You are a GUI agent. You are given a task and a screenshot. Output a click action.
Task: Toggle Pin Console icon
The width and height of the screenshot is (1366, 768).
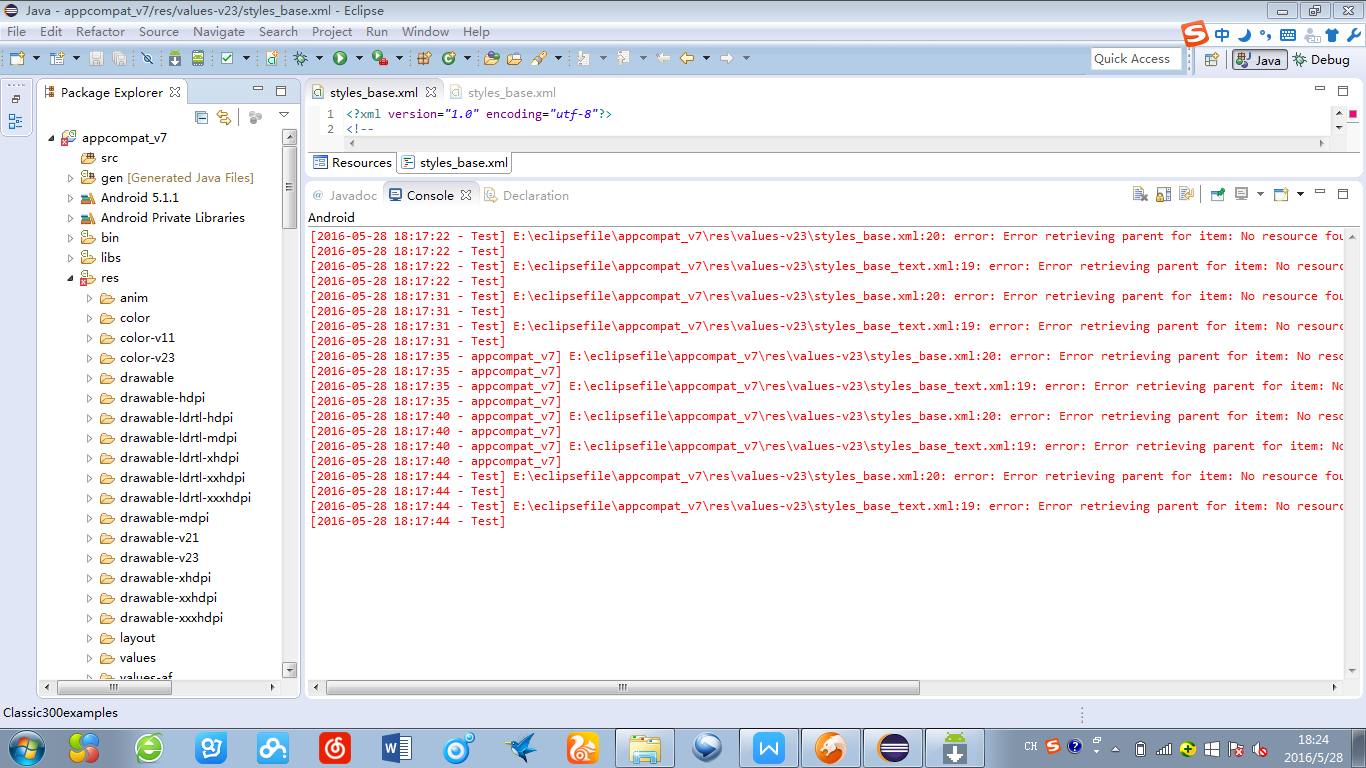pyautogui.click(x=1217, y=194)
